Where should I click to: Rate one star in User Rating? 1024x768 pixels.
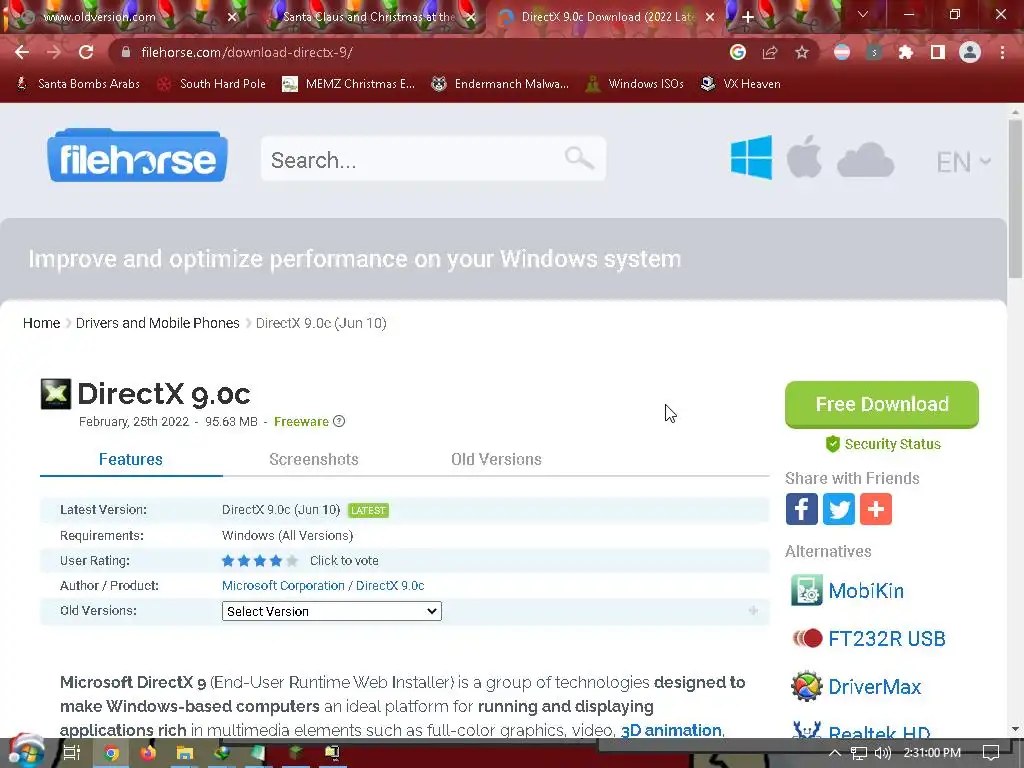tap(228, 560)
